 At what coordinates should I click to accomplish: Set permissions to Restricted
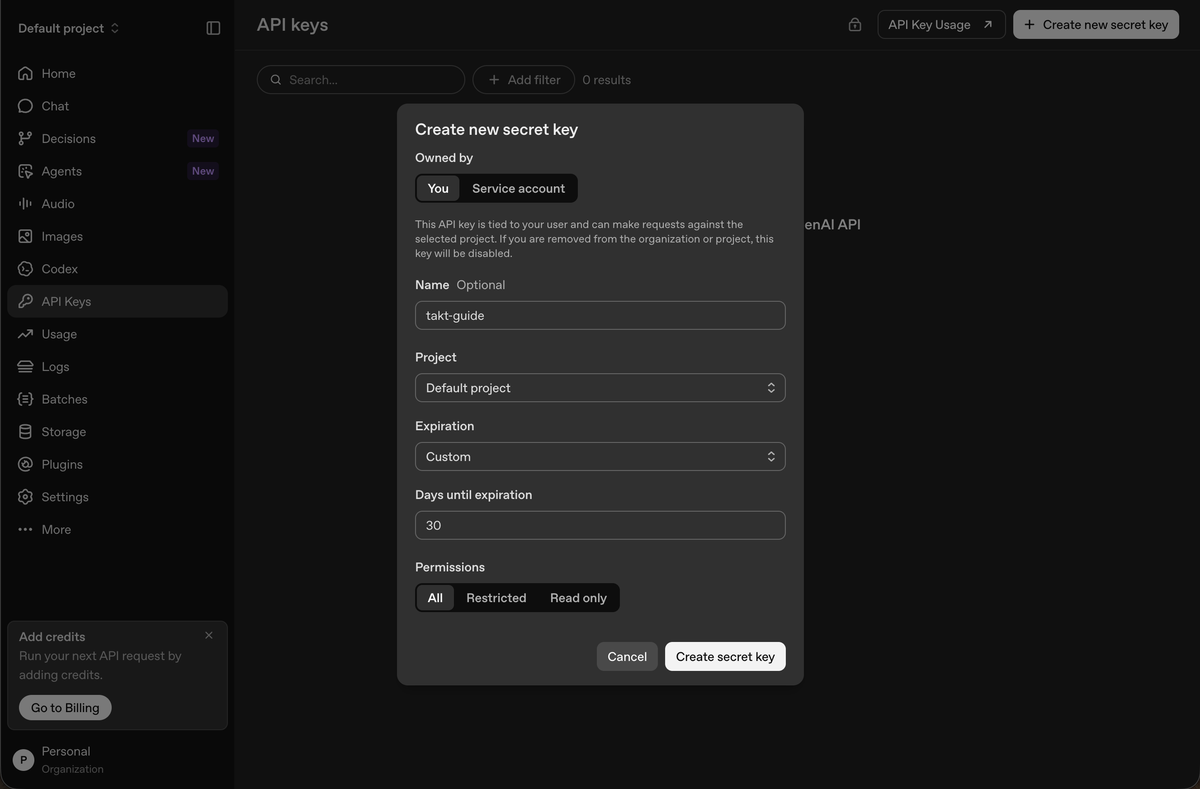tap(496, 598)
